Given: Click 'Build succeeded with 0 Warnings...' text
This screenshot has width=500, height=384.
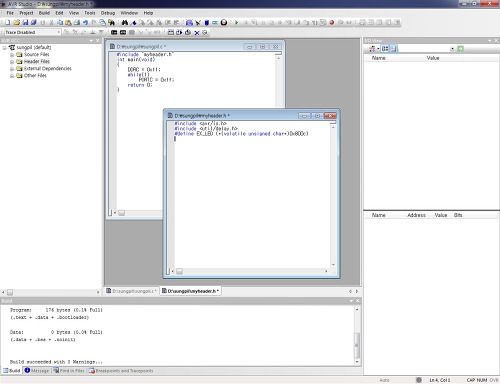Looking at the screenshot, I should (56, 362).
